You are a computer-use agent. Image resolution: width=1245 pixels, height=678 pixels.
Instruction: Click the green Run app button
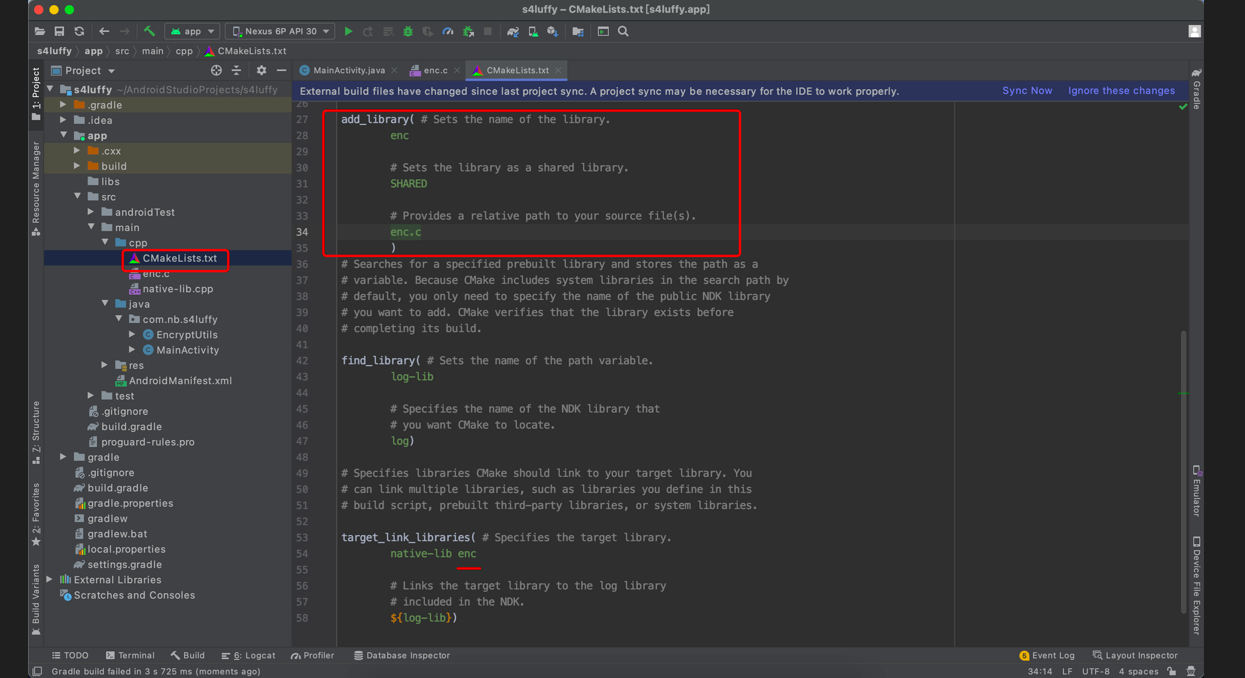pos(348,32)
